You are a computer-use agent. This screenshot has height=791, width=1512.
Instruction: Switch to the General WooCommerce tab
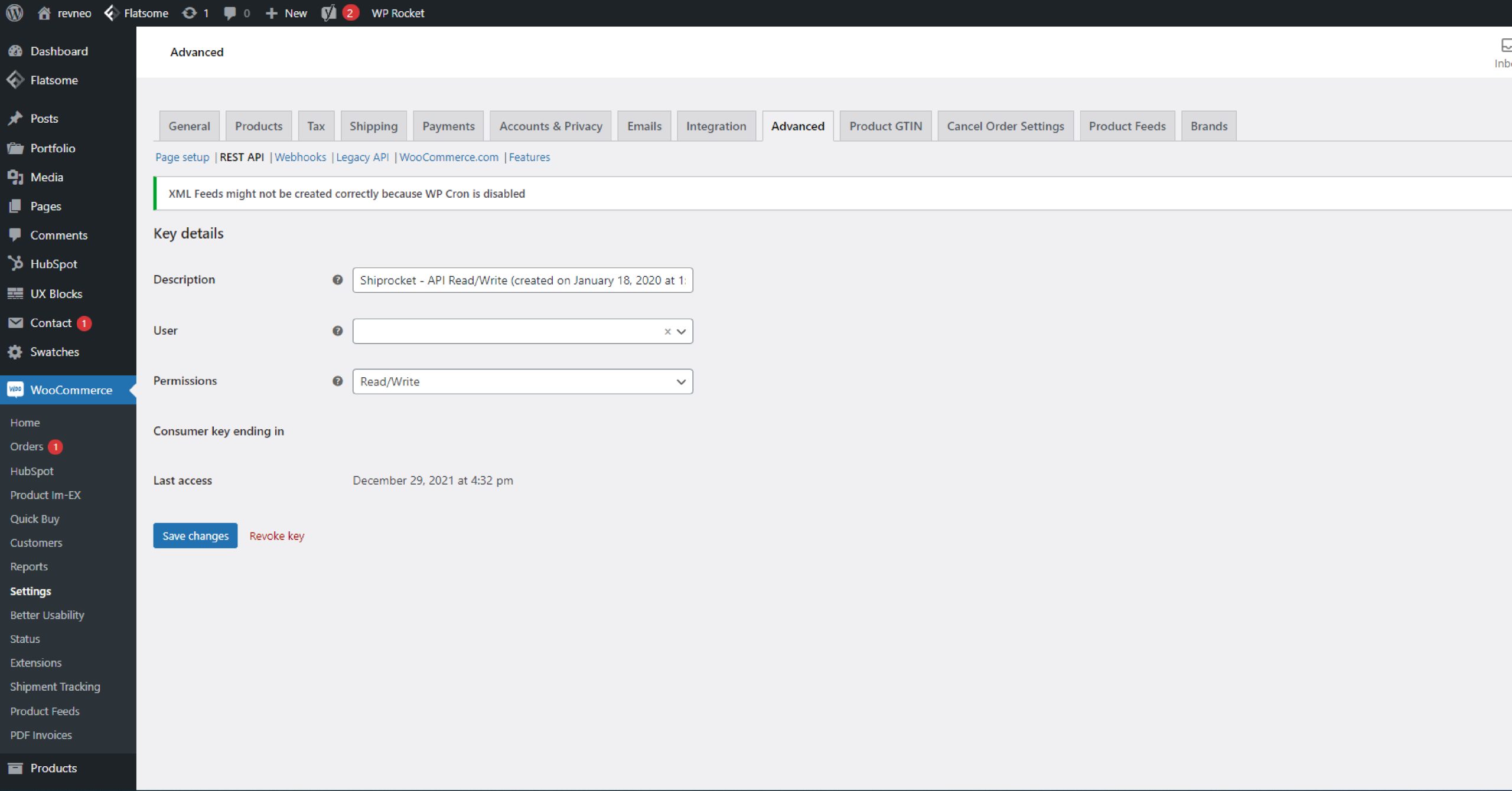(x=189, y=126)
